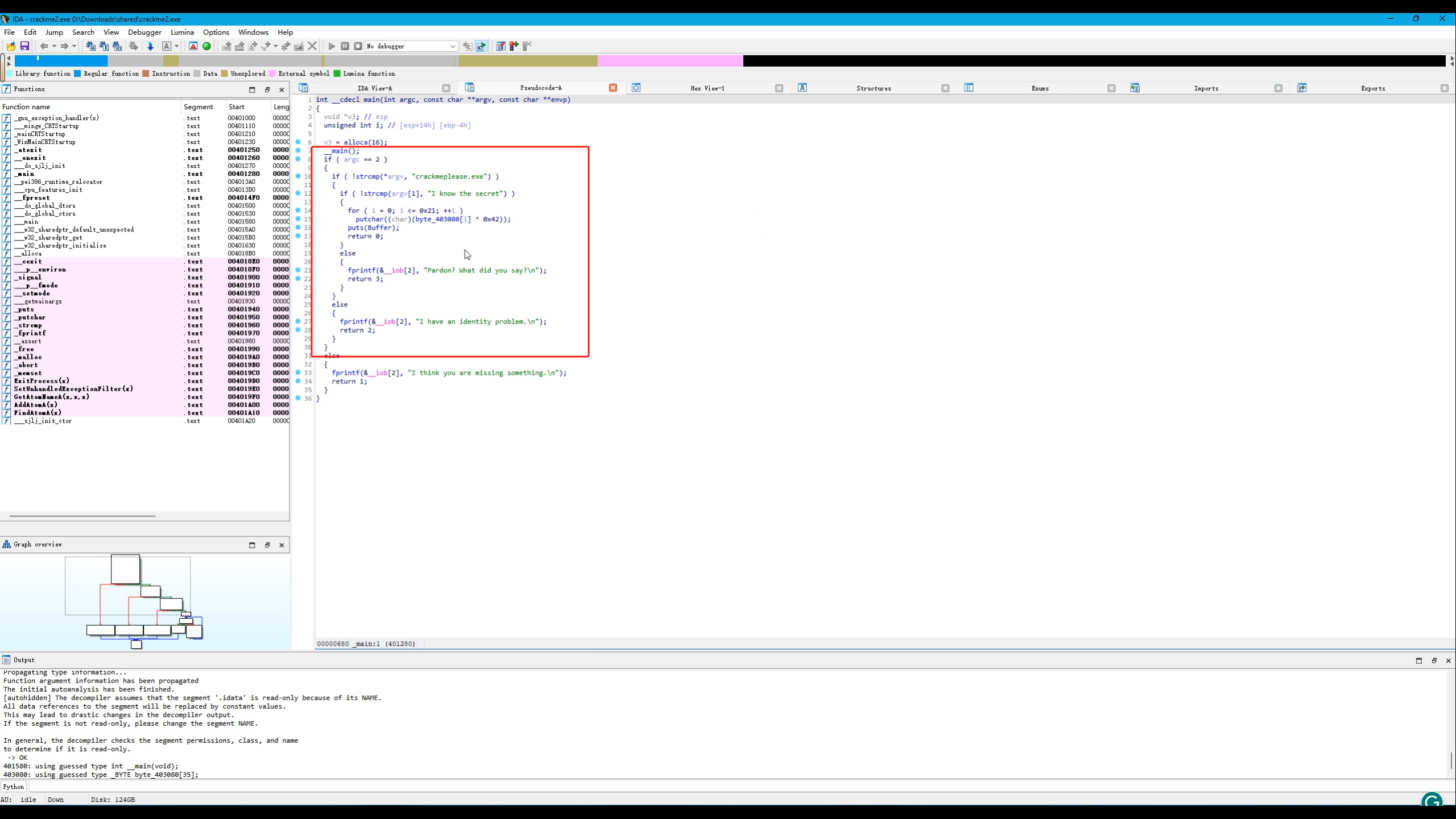Open the No debugger dropdown
Image resolution: width=1456 pixels, height=819 pixels.
point(453,46)
